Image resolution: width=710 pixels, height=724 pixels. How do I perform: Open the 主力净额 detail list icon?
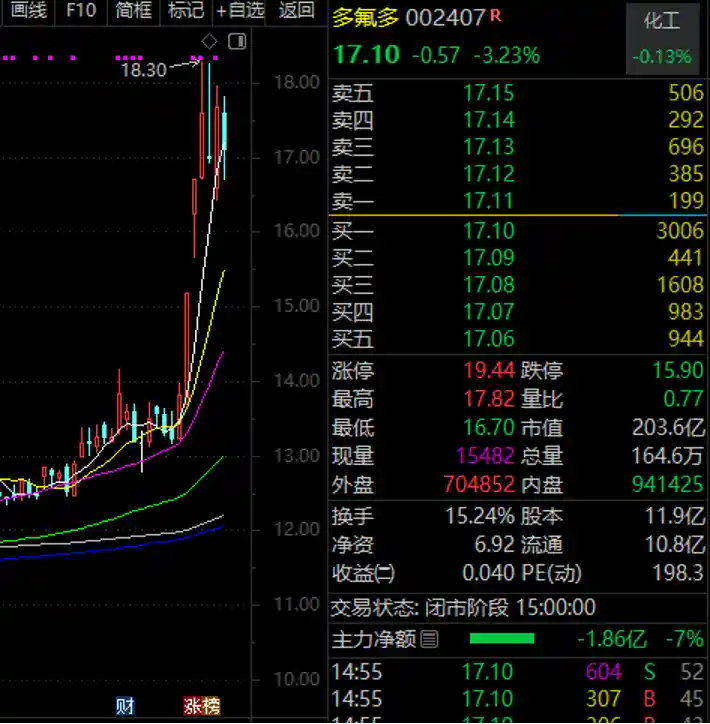click(430, 638)
